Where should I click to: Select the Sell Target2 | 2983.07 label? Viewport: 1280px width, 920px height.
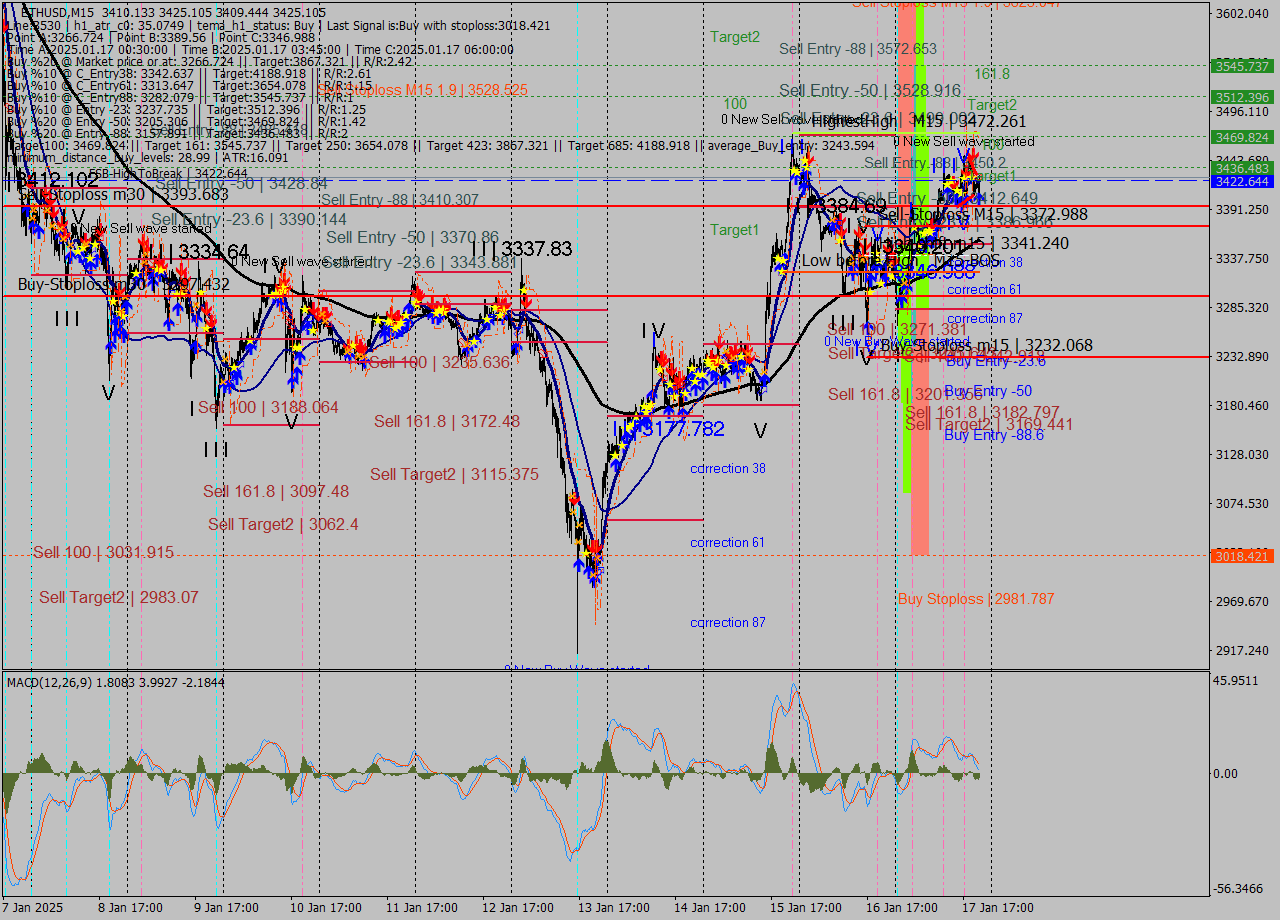[x=119, y=597]
